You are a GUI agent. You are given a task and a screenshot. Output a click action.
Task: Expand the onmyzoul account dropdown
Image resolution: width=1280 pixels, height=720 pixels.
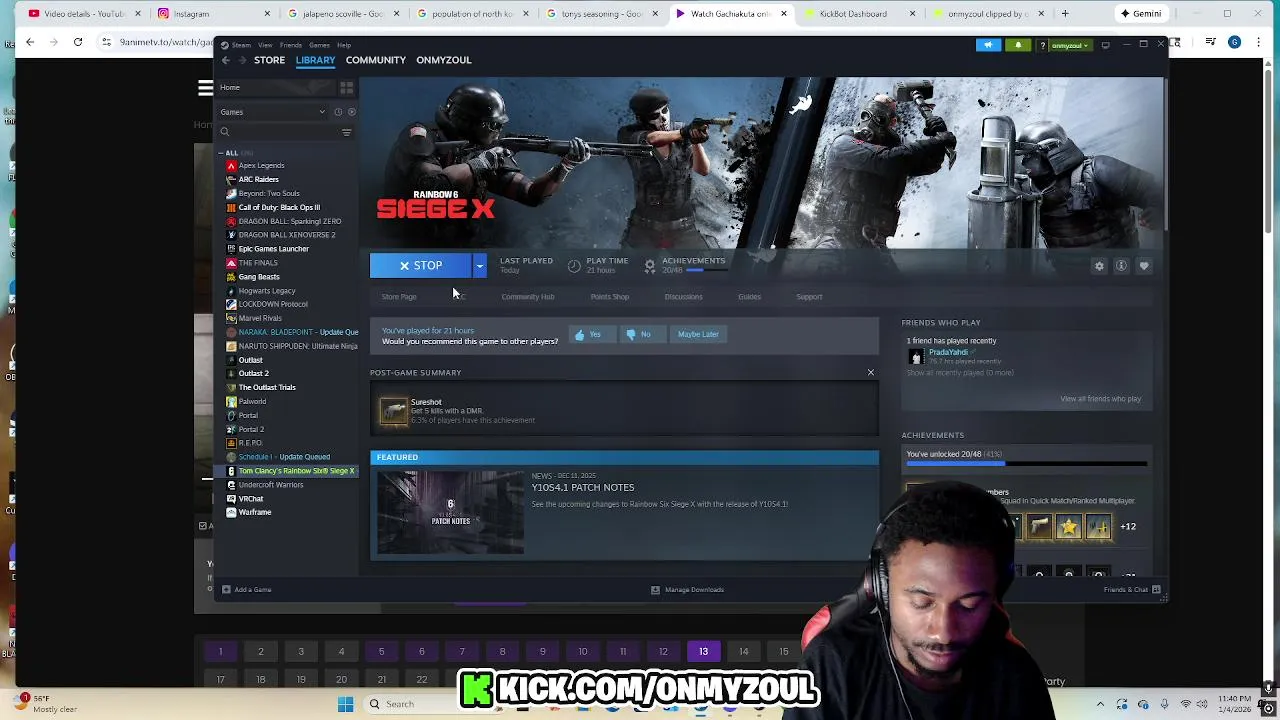1069,45
